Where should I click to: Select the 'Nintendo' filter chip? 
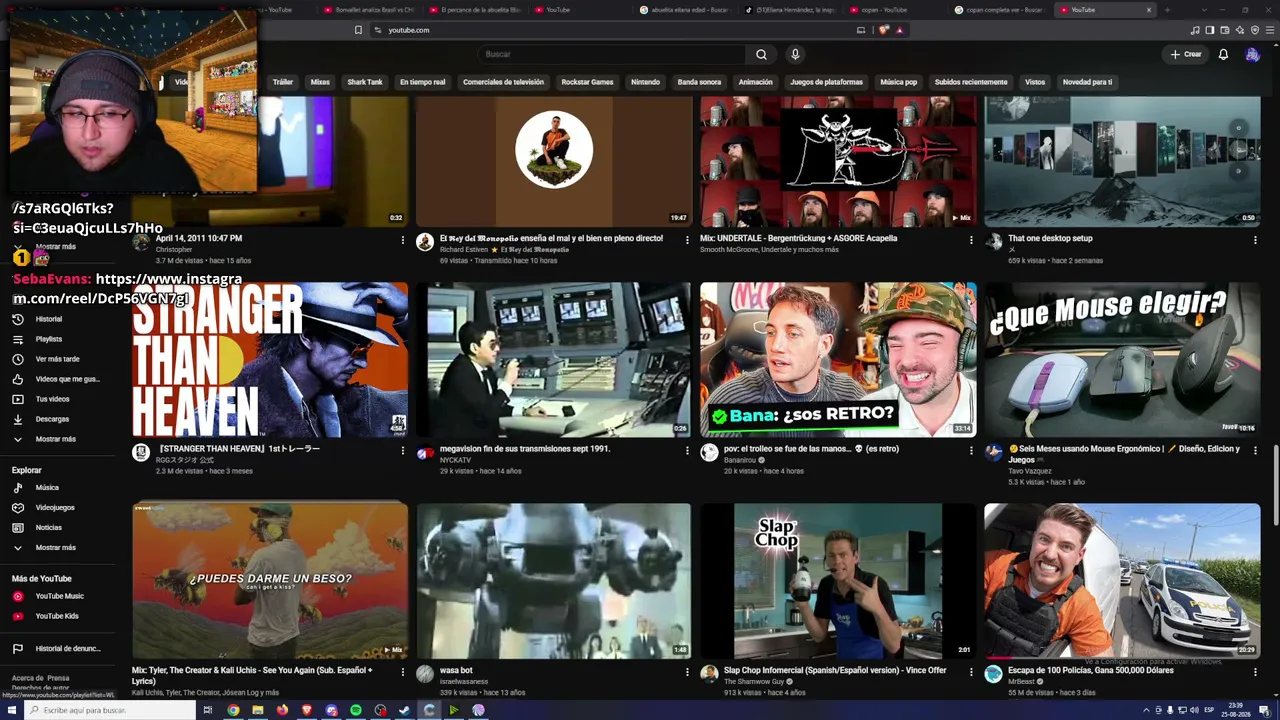645,82
